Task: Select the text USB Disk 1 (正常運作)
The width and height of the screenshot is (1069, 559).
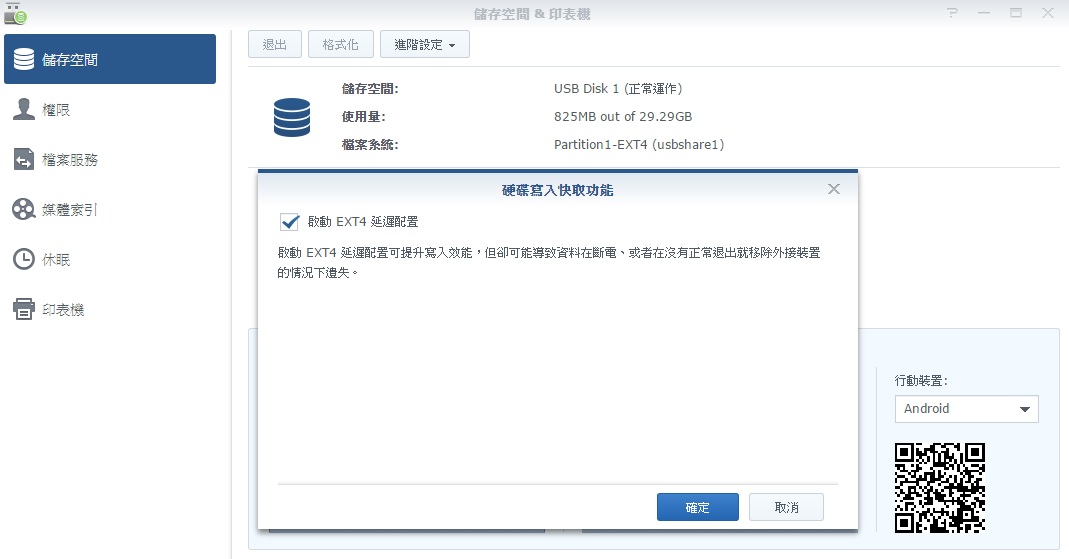Action: coord(618,89)
